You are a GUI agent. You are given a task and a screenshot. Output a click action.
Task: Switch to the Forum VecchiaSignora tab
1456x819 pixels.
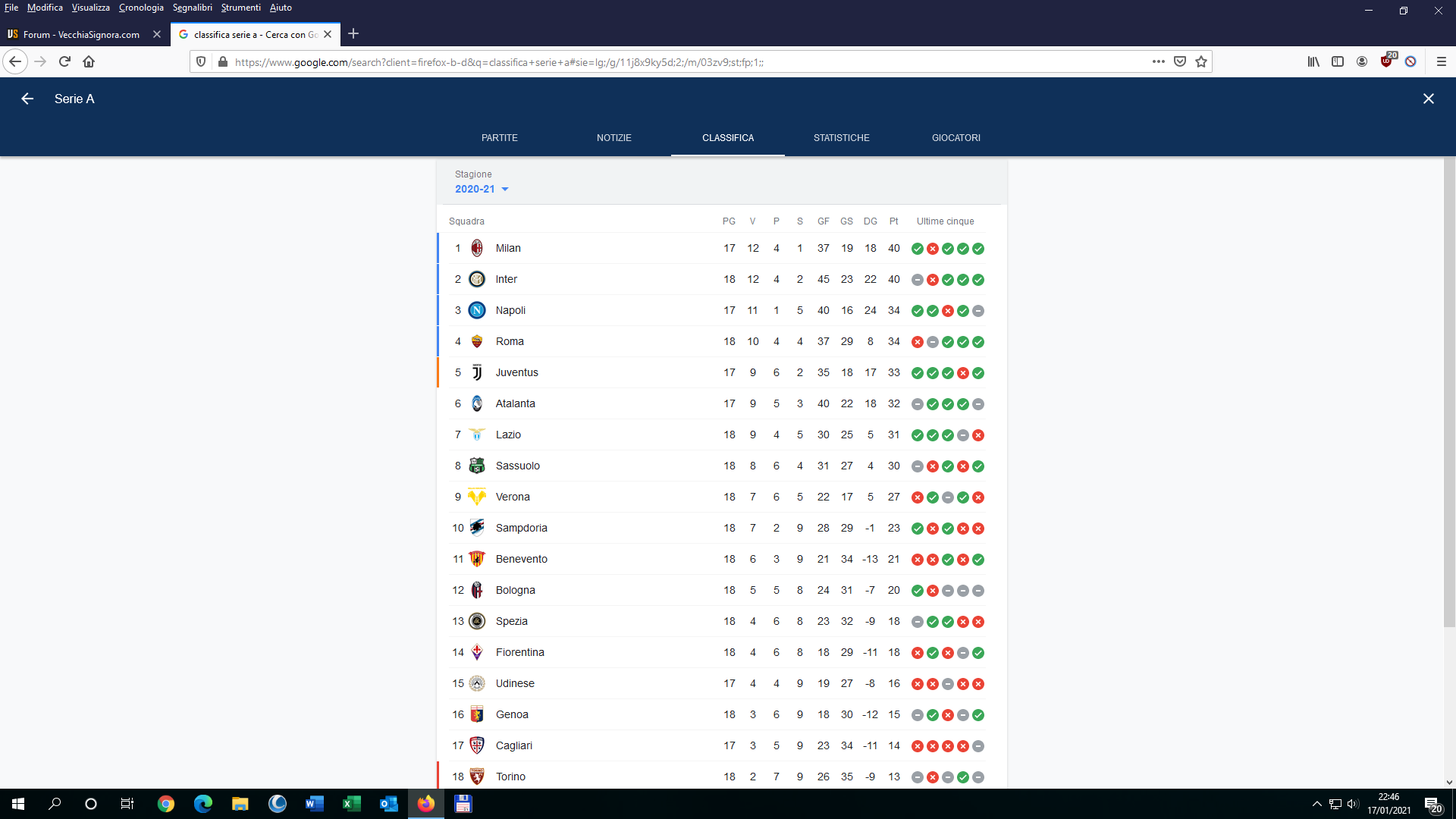[x=81, y=34]
